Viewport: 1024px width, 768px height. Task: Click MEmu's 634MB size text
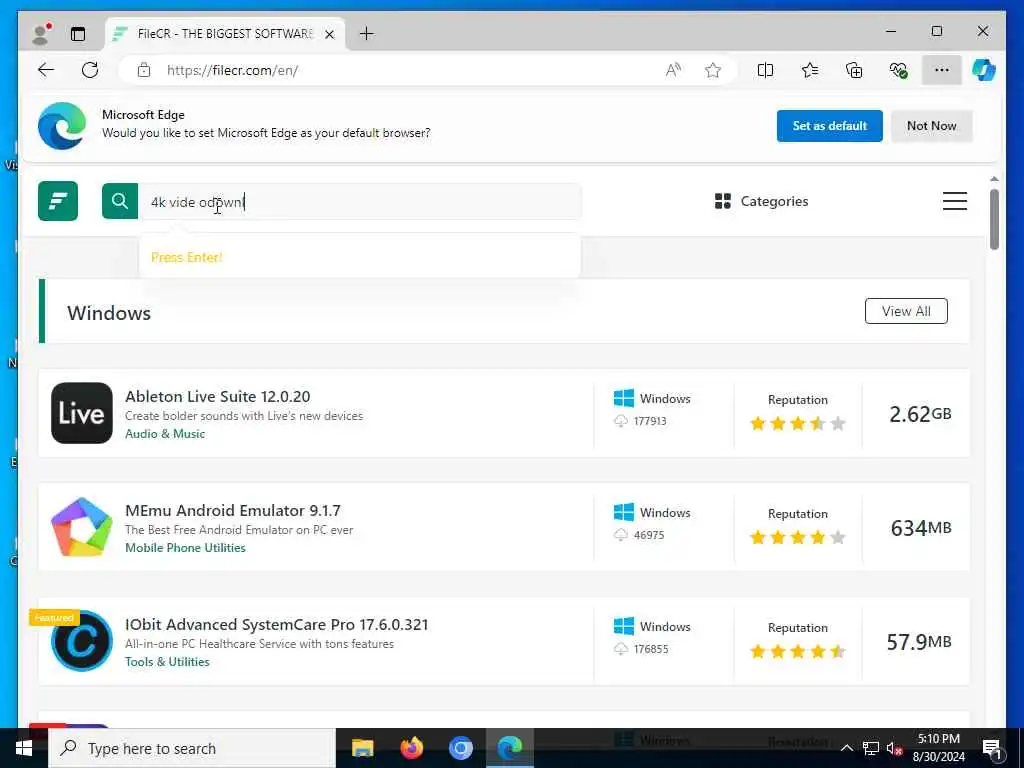pyautogui.click(x=921, y=528)
